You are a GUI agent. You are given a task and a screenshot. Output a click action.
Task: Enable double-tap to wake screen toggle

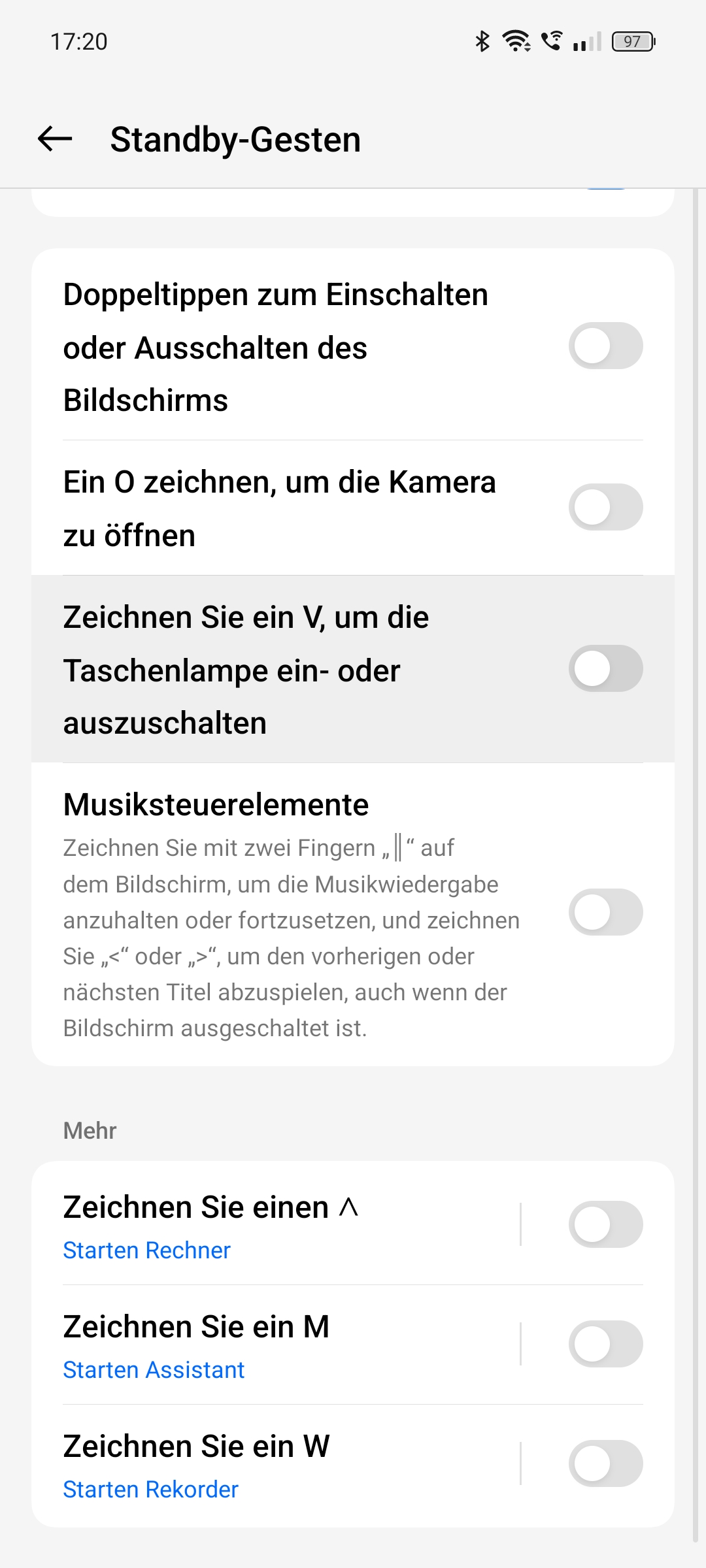click(x=605, y=346)
